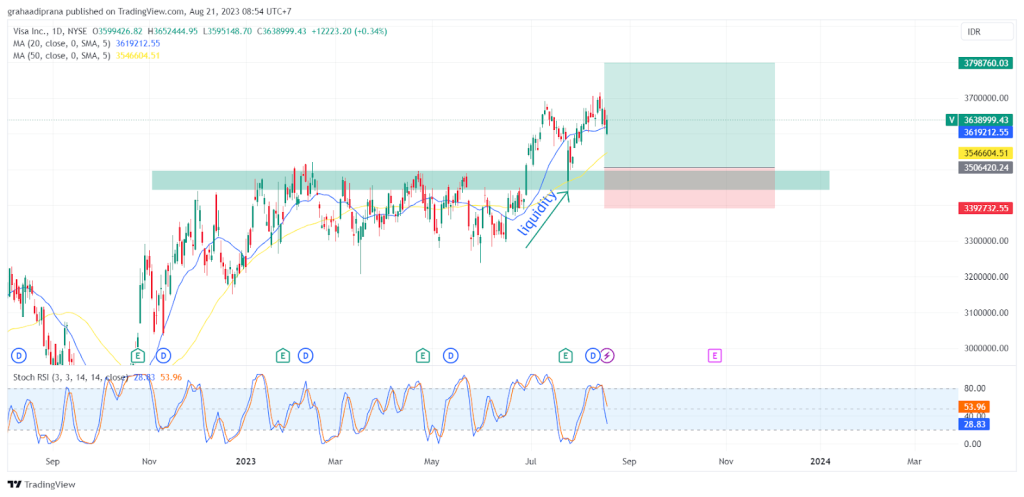1024x497 pixels.
Task: Click the TradingView logo at bottom left
Action: [41, 485]
